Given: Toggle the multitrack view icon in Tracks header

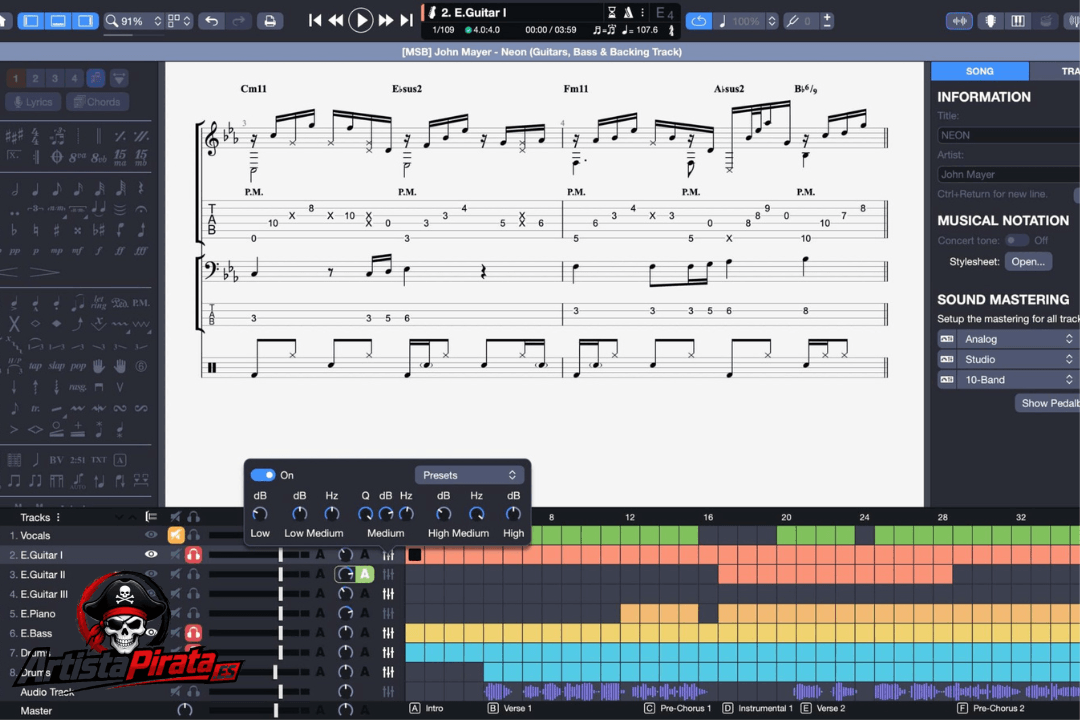Looking at the screenshot, I should point(151,517).
